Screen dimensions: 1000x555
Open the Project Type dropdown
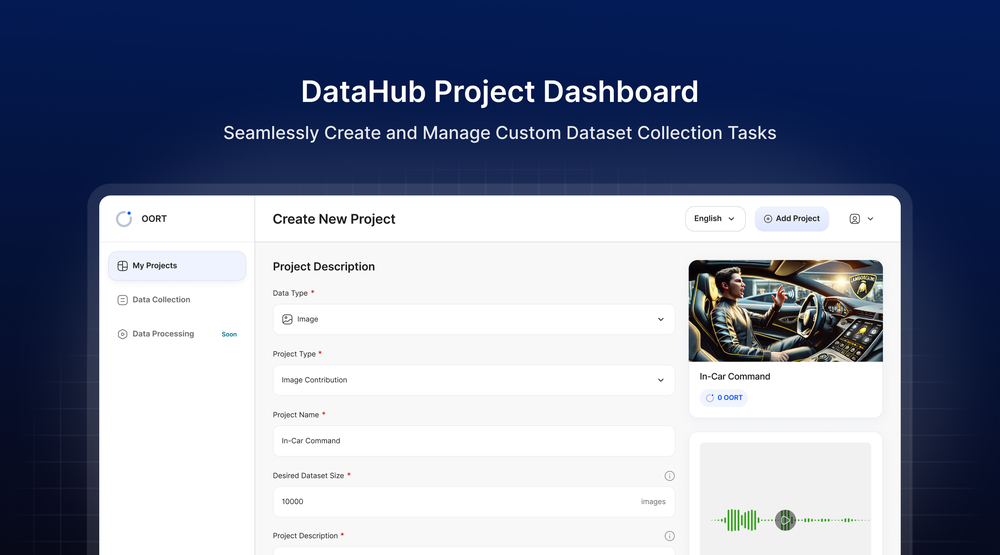point(473,380)
